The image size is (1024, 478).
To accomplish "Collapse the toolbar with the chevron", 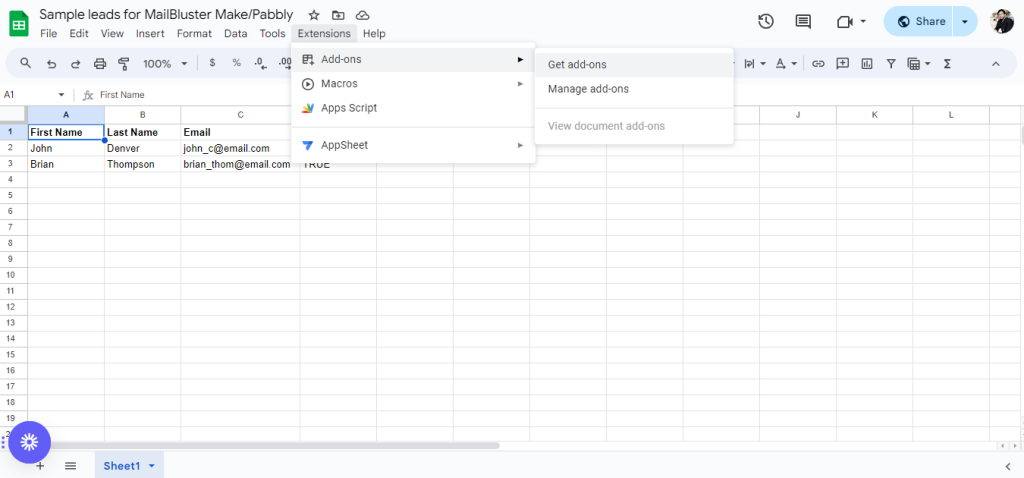I will pyautogui.click(x=996, y=64).
